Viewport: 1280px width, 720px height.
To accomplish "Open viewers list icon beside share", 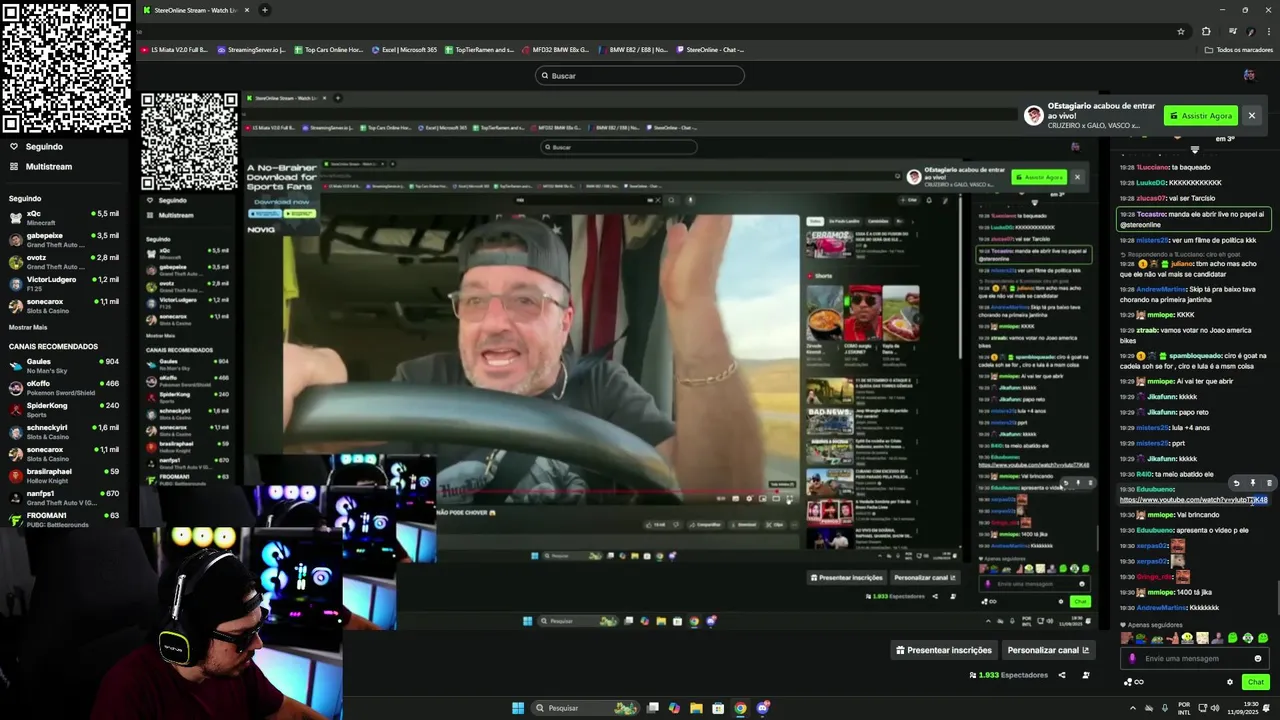I will [1086, 675].
